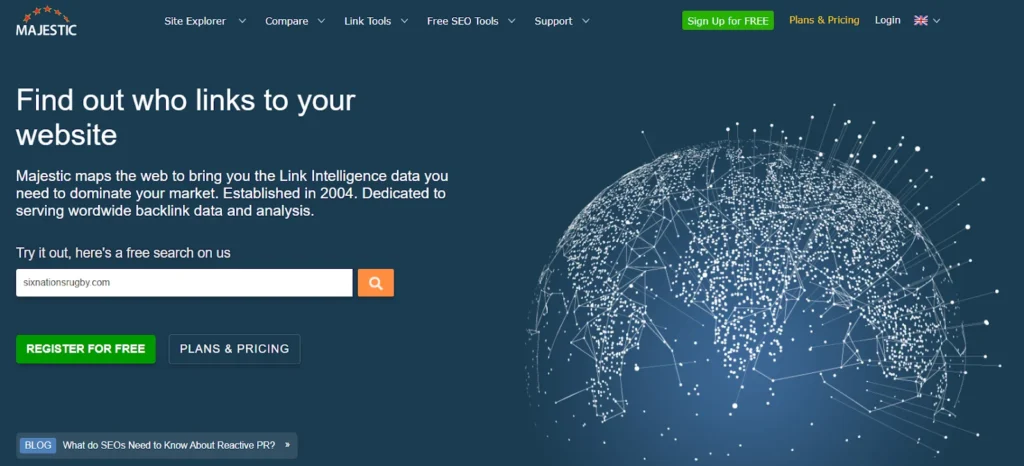The height and width of the screenshot is (466, 1024).
Task: Select the Site Explorer menu label
Action: [195, 21]
